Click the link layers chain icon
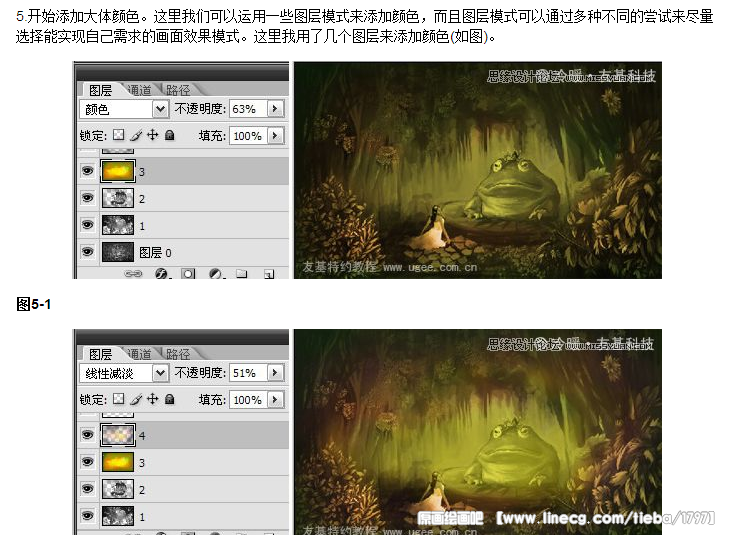This screenshot has width=748, height=535. (x=133, y=273)
